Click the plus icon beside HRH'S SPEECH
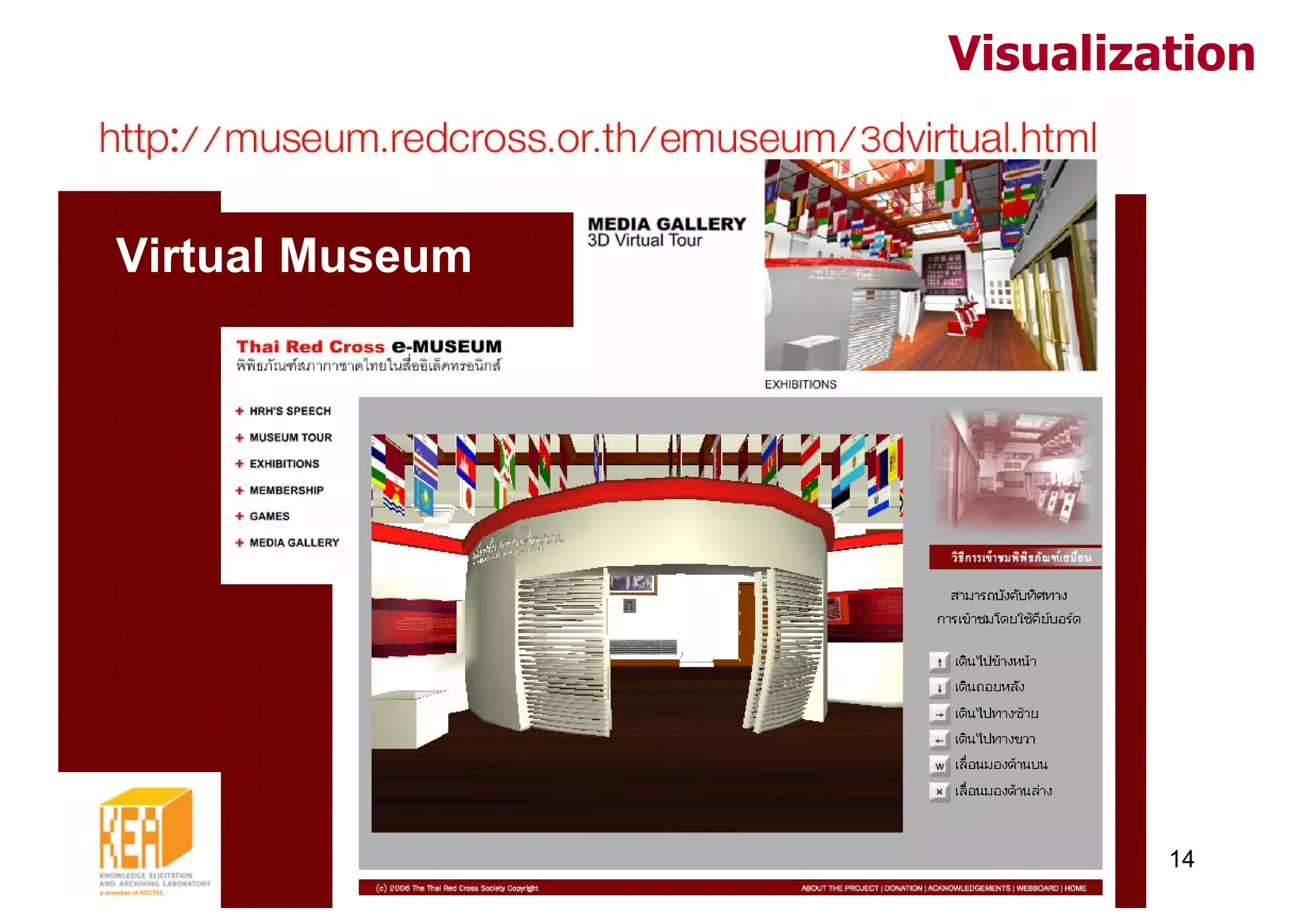The height and width of the screenshot is (924, 1307). click(x=239, y=411)
